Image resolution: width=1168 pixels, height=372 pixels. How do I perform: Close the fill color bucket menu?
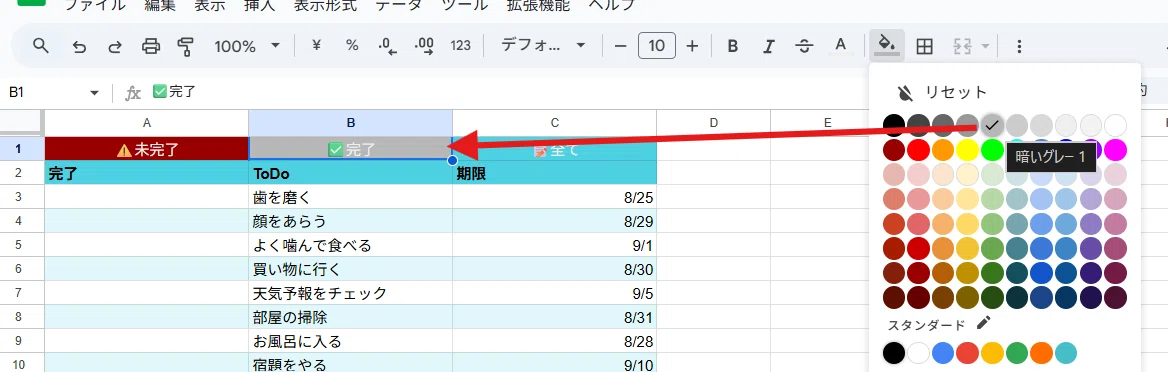886,45
